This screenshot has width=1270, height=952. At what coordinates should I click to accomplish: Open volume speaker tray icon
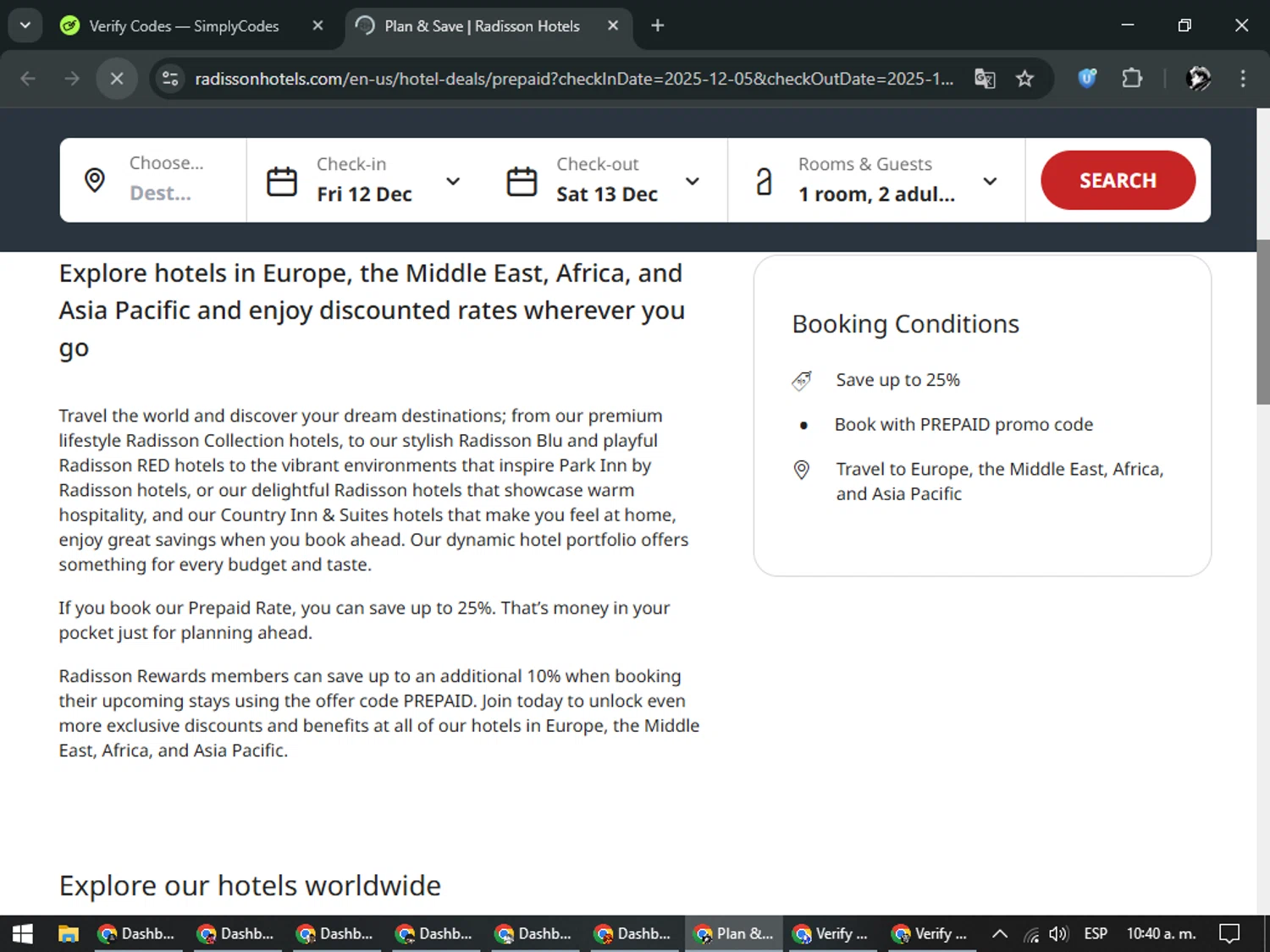pyautogui.click(x=1058, y=933)
